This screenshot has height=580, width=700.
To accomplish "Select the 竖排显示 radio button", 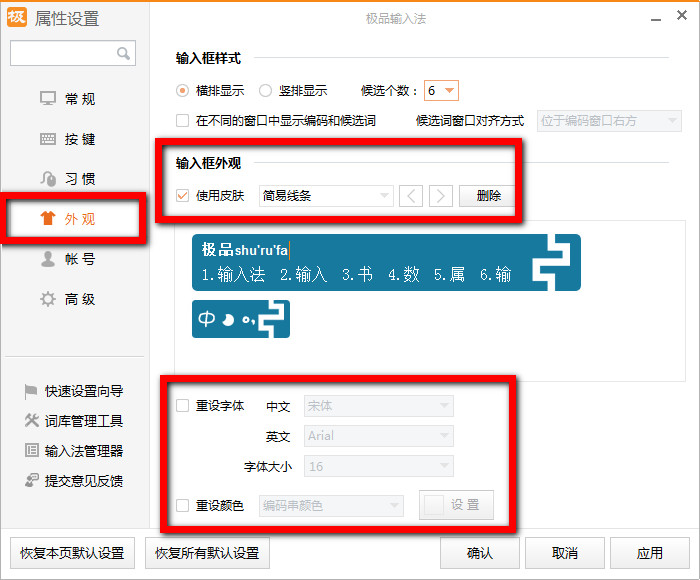I will coord(266,90).
